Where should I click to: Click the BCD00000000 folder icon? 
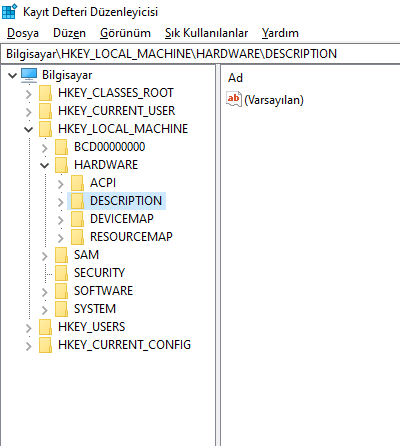61,147
